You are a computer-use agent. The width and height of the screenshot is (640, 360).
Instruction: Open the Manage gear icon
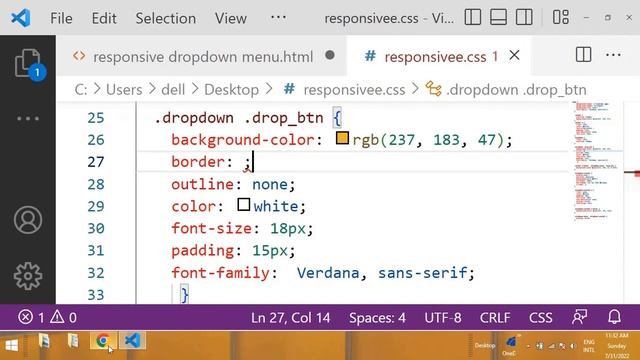[28, 276]
